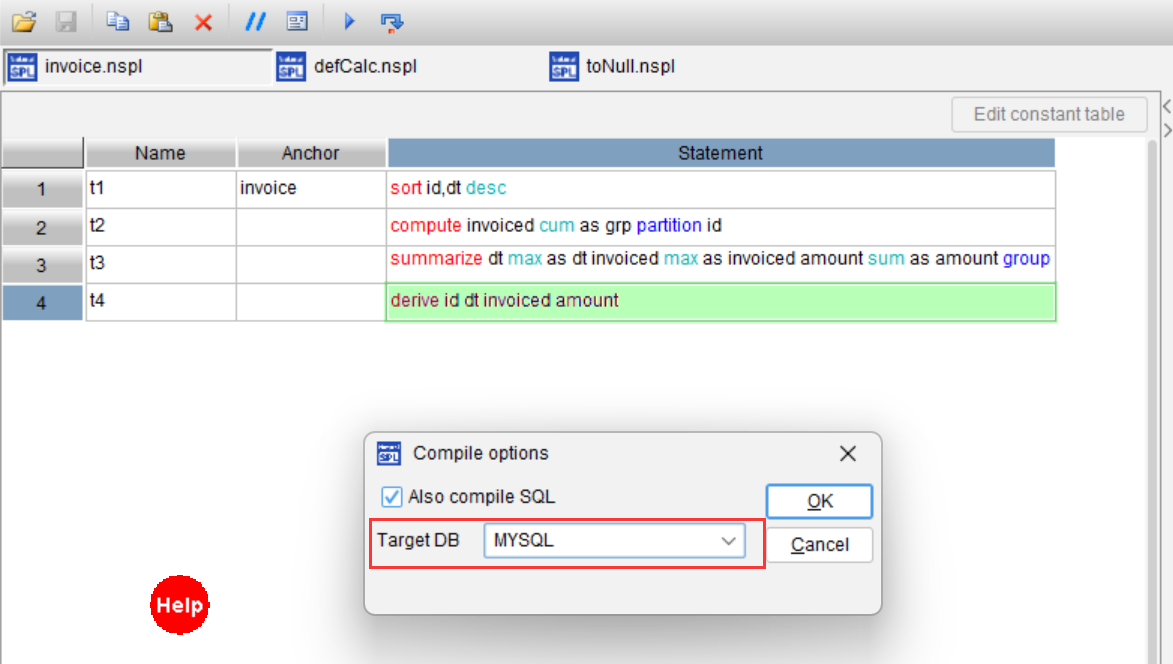Select row header number 2
Image resolution: width=1173 pixels, height=664 pixels.
[x=42, y=227]
